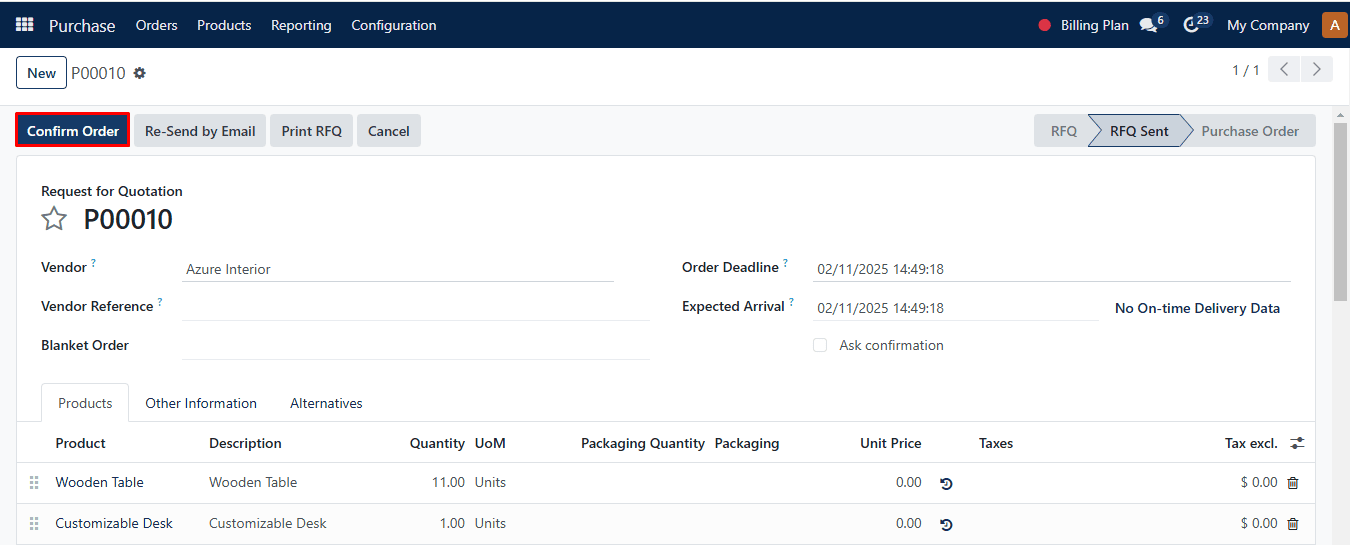Click the Customizable Desk product cell
1350x545 pixels.
114,523
